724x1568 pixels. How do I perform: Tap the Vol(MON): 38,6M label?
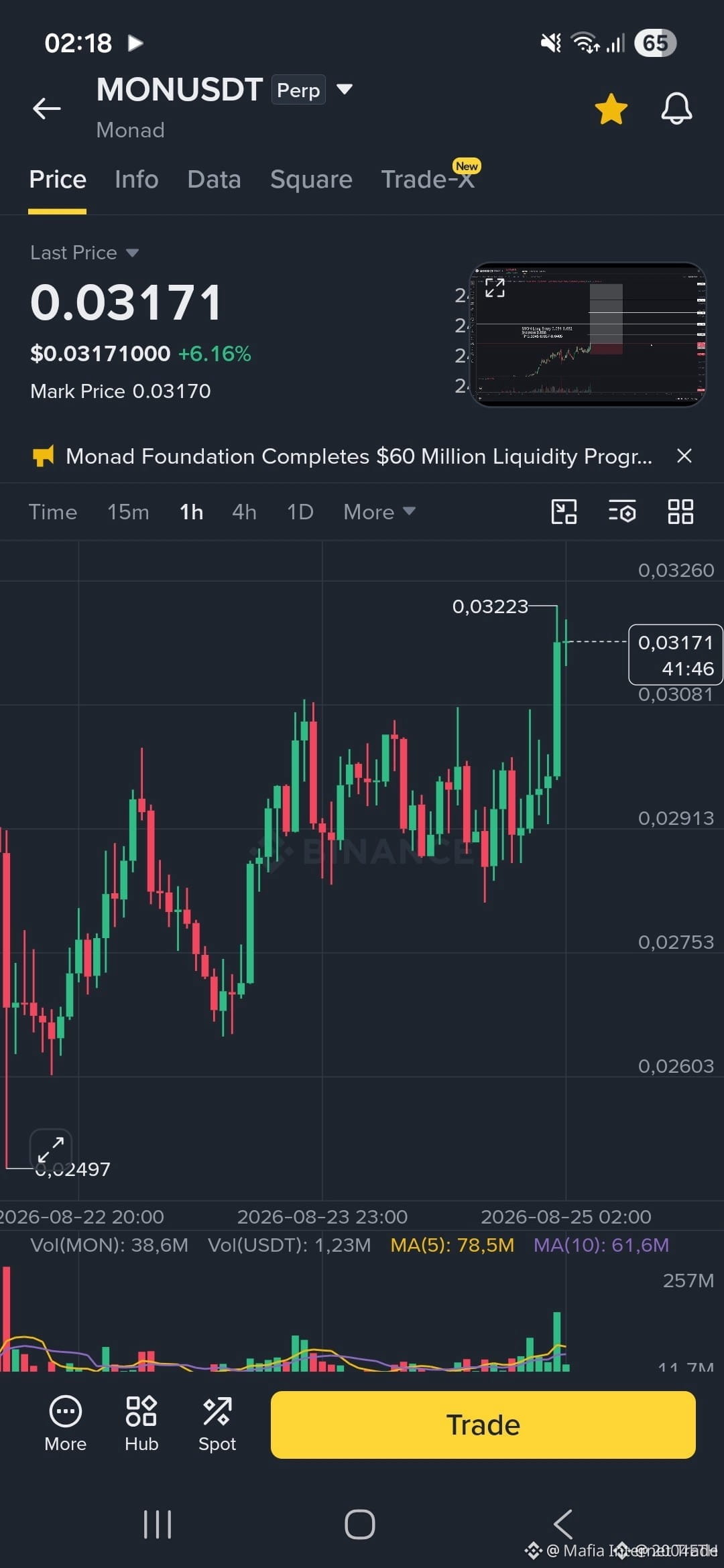[x=109, y=1245]
